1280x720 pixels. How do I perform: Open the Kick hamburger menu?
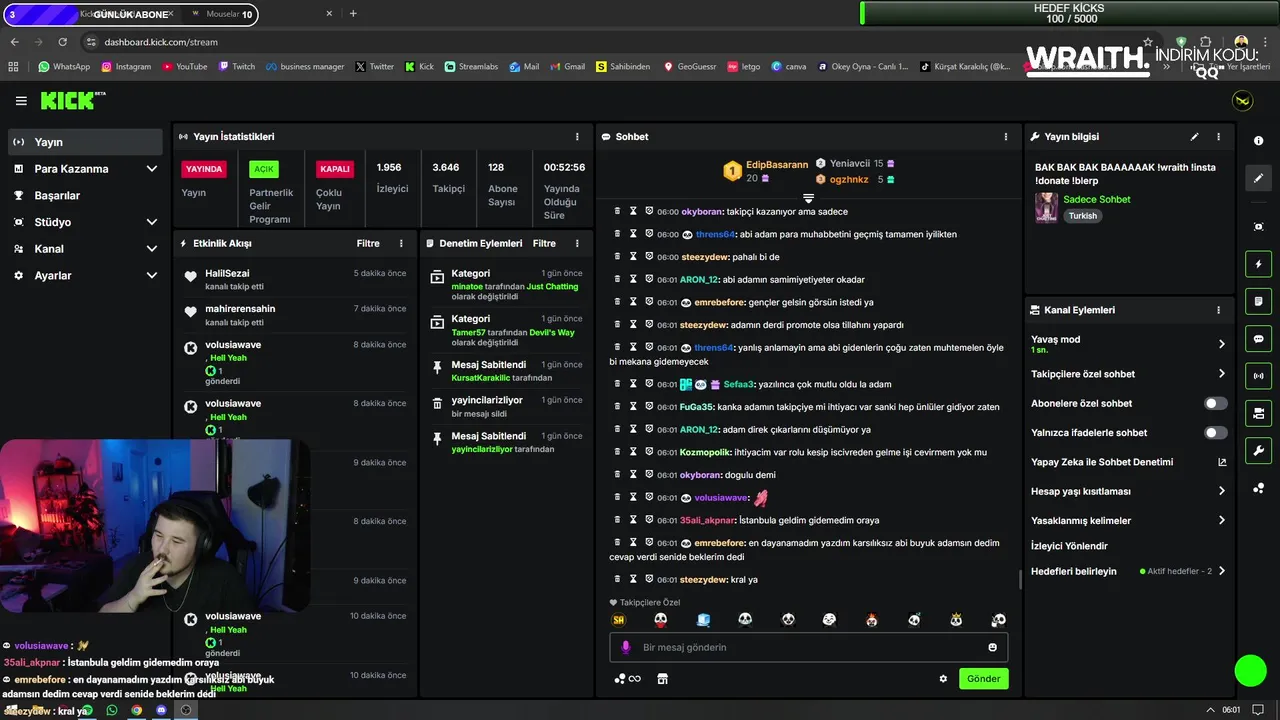(x=21, y=101)
